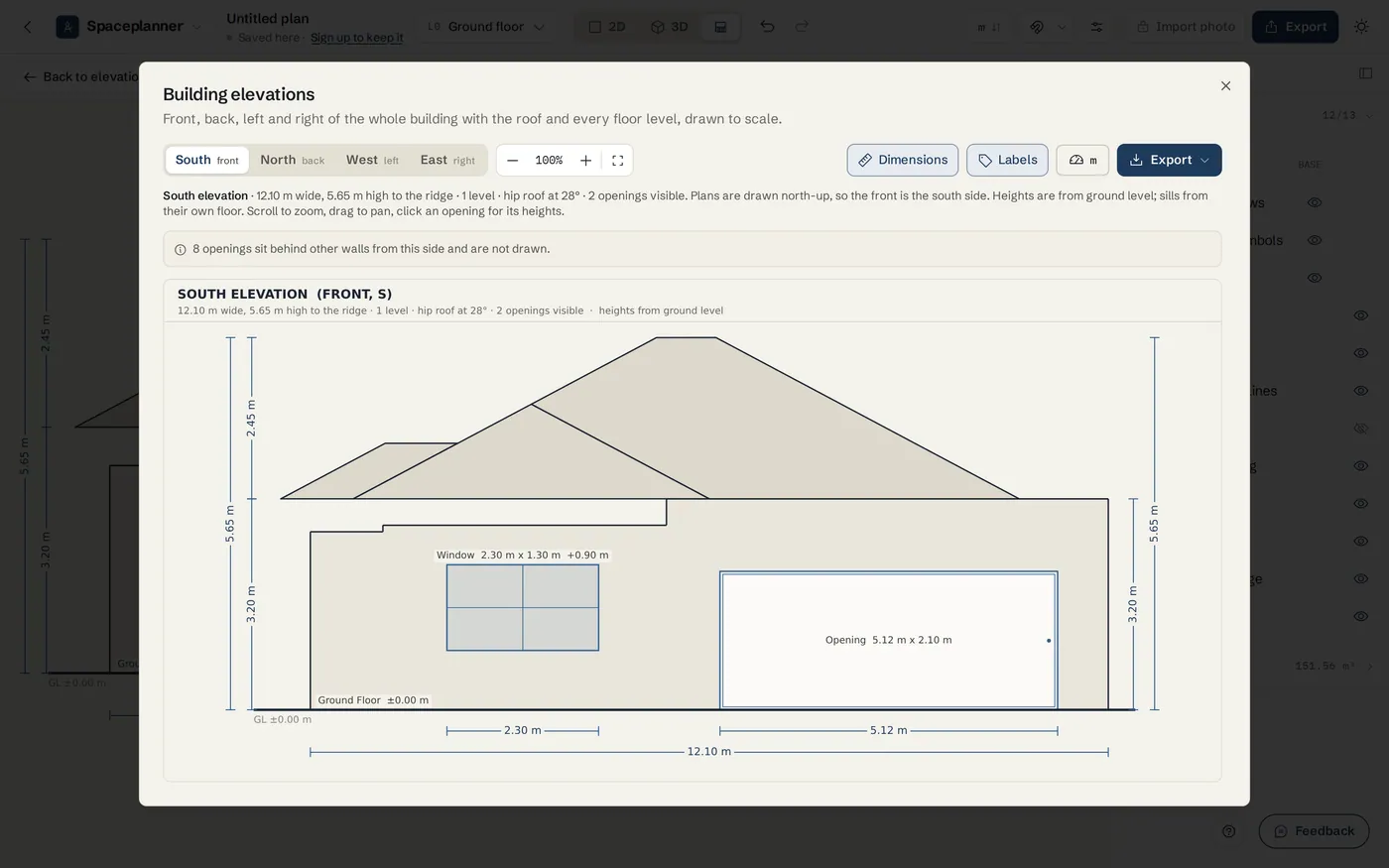This screenshot has width=1389, height=868.
Task: Select the window in the south elevation drawing
Action: [523, 608]
